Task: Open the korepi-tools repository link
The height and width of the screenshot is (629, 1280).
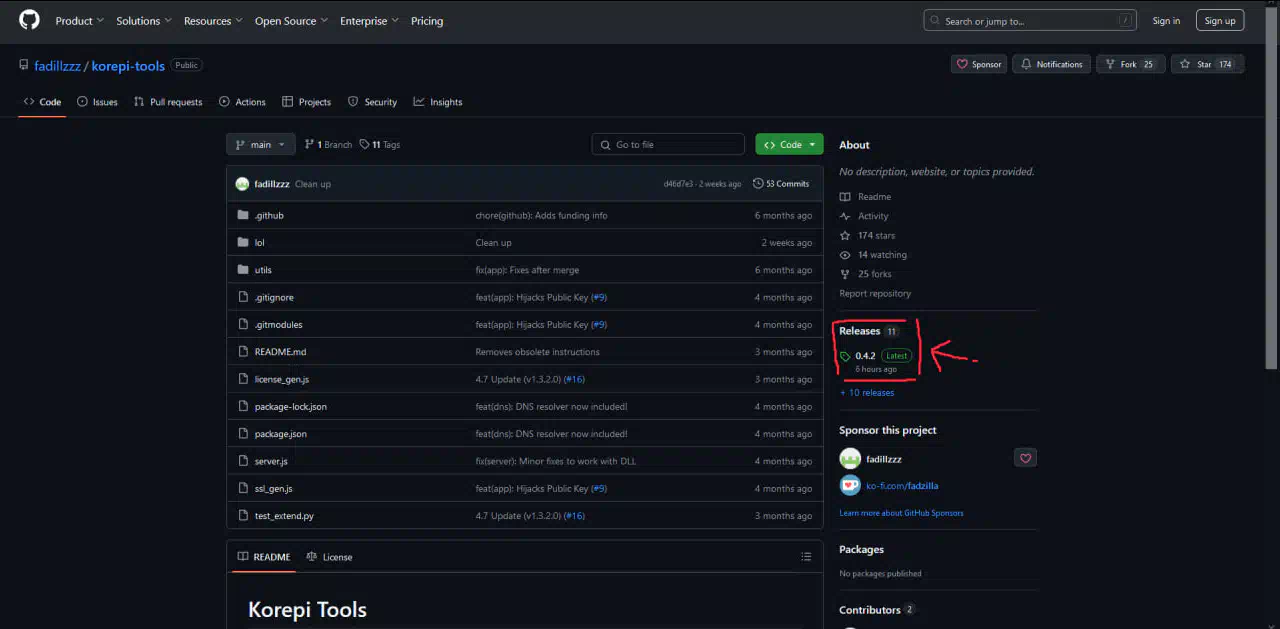Action: coord(128,66)
